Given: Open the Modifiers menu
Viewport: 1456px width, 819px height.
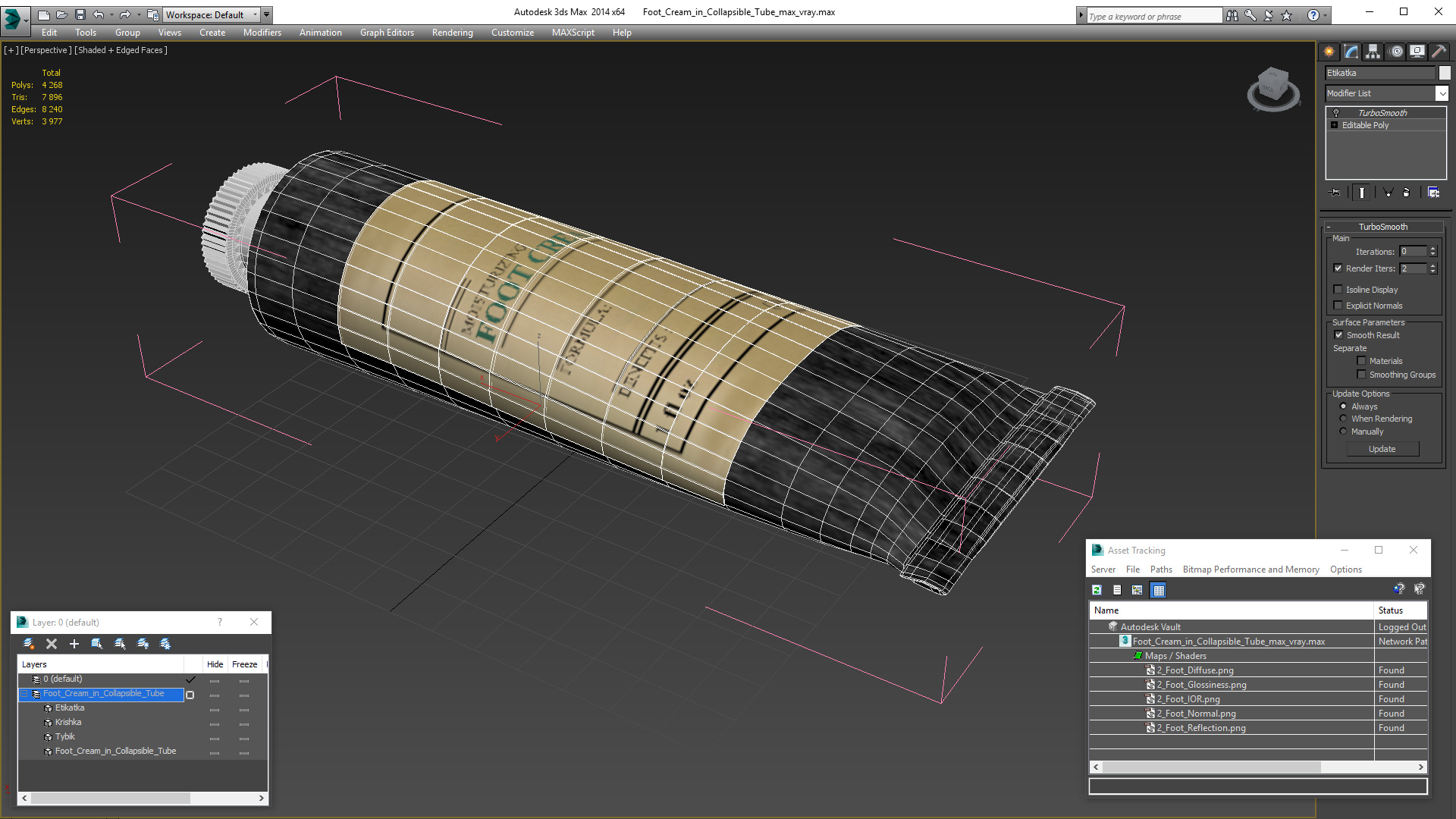Looking at the screenshot, I should click(262, 33).
